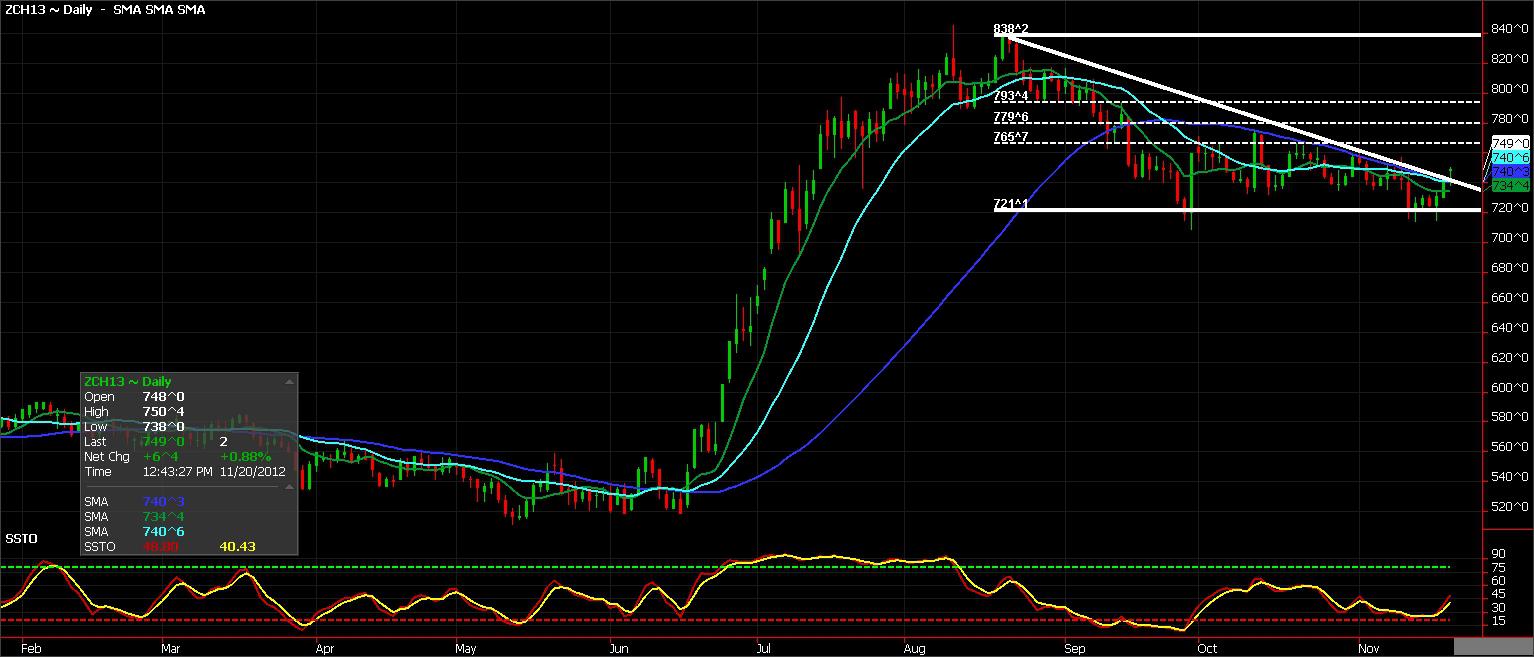1534x657 pixels.
Task: Select the 793^4 retracement level label
Action: (1010, 96)
